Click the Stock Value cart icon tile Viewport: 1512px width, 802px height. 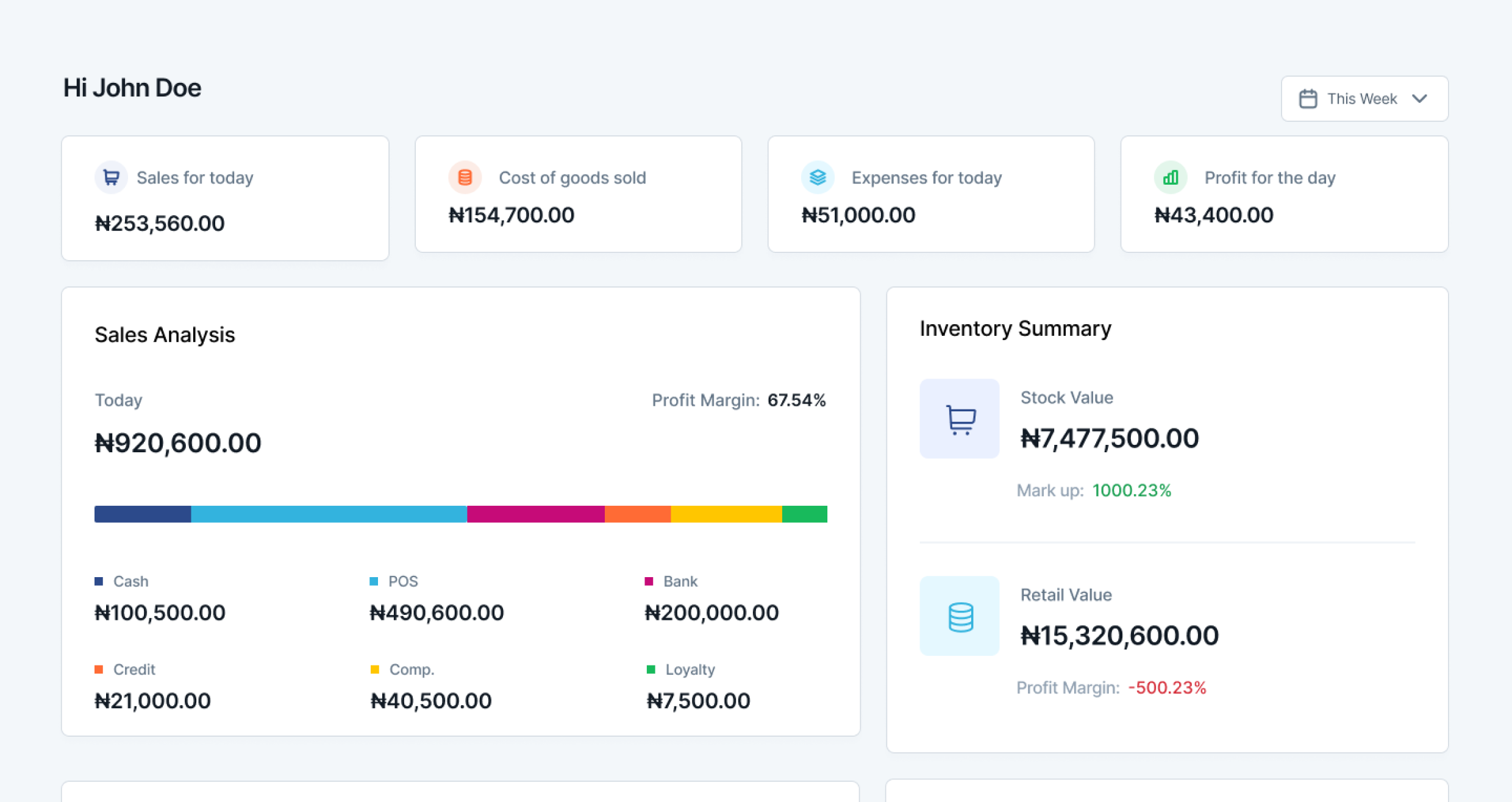tap(959, 419)
